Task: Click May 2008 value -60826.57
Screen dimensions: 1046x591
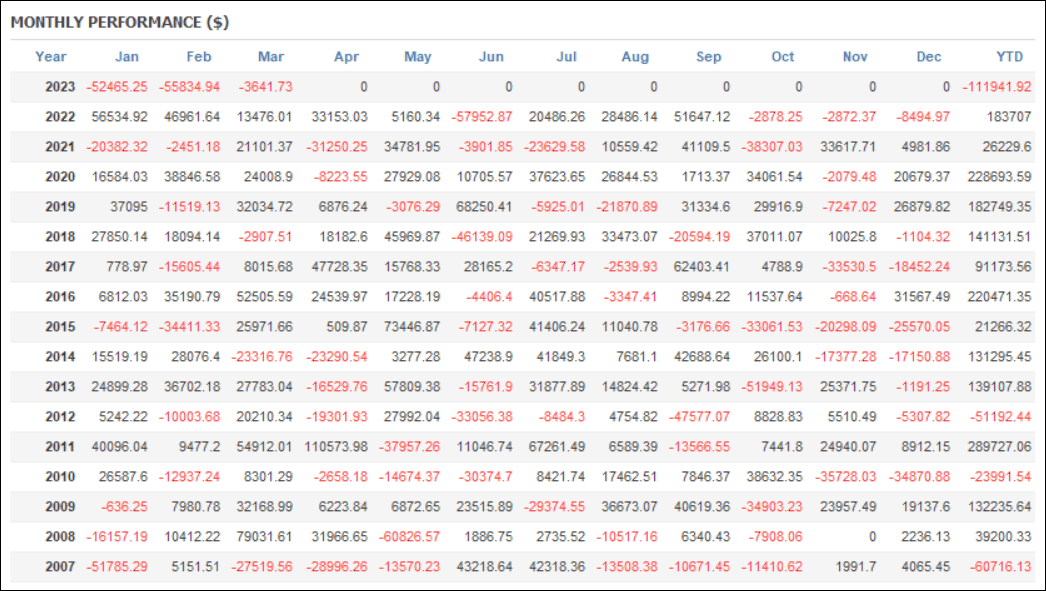Action: [409, 537]
